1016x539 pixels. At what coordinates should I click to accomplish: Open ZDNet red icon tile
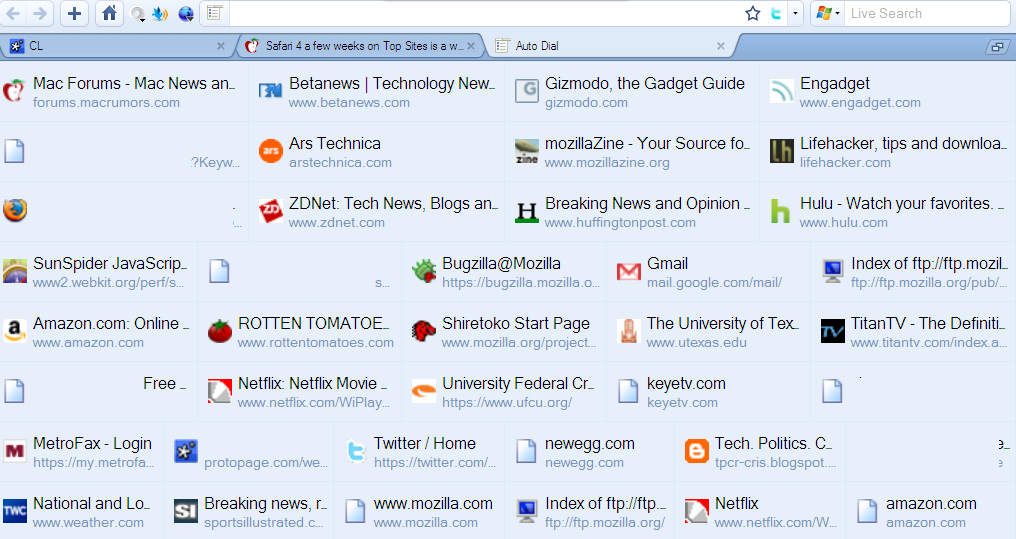coord(271,211)
